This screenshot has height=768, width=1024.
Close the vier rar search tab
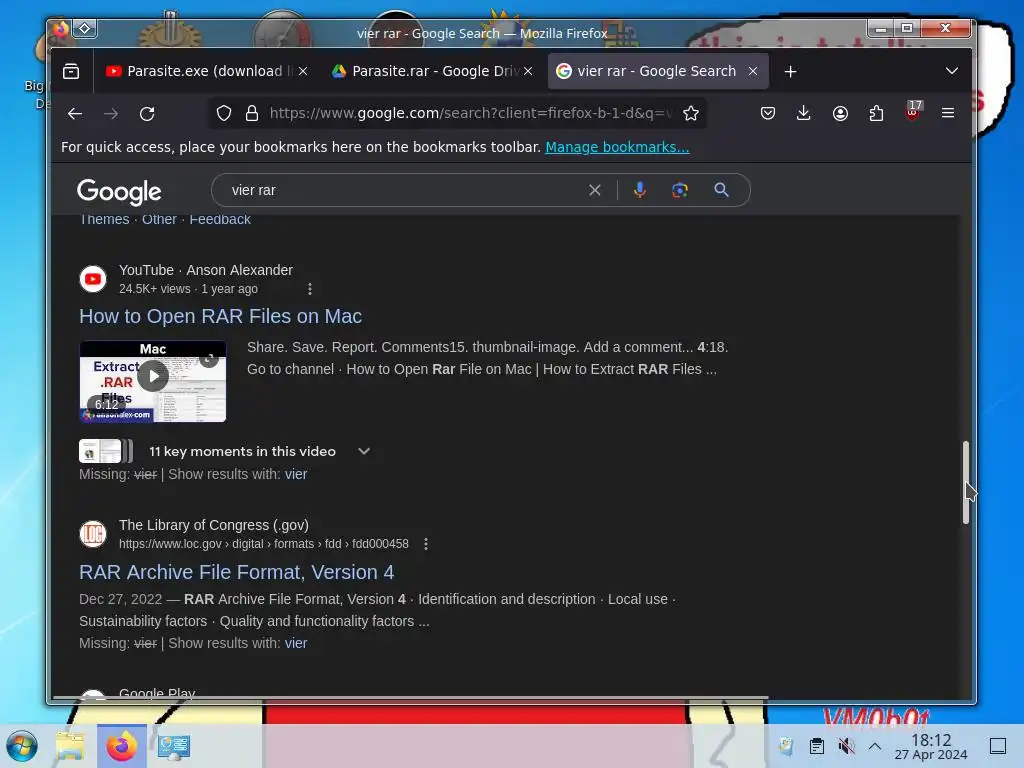tap(753, 71)
